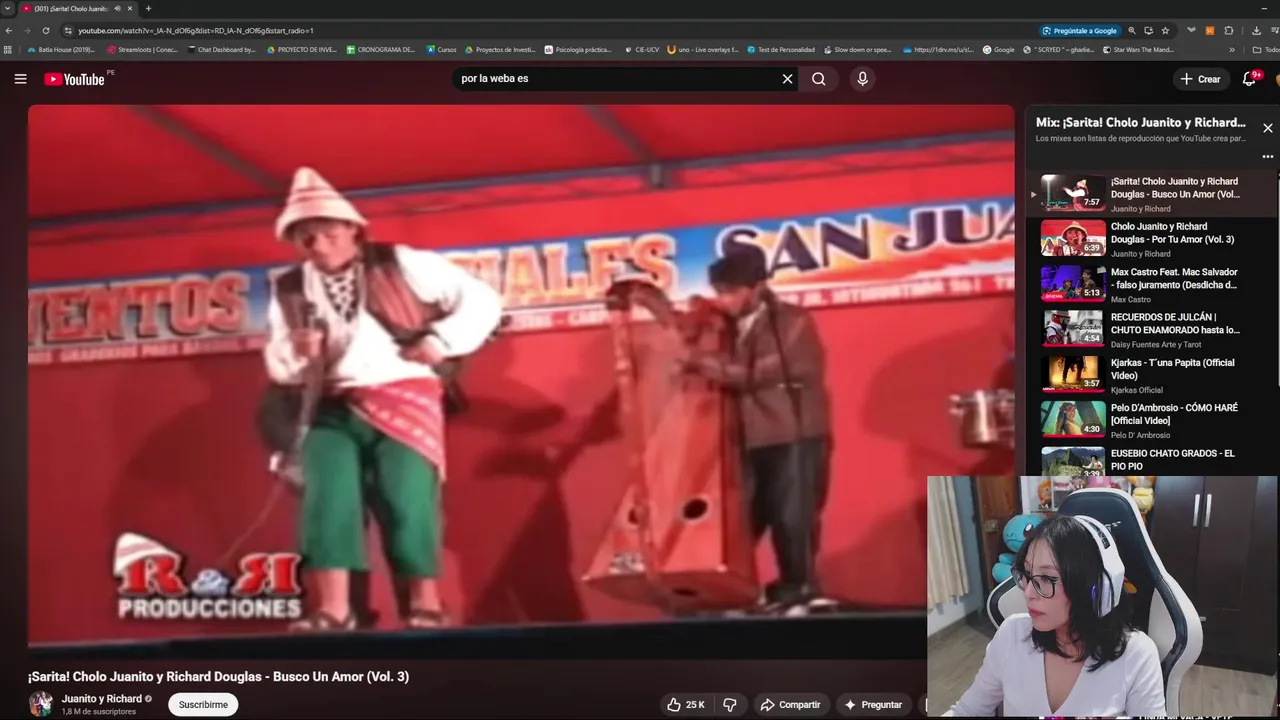The height and width of the screenshot is (720, 1280).
Task: Open the browser zoom magnifier icon
Action: 1132,31
